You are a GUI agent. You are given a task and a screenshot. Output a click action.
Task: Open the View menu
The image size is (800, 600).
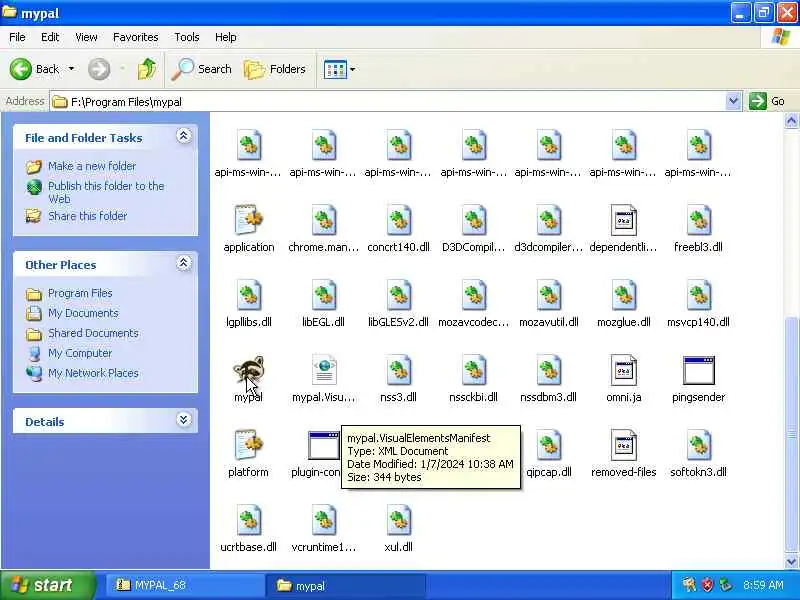point(86,37)
